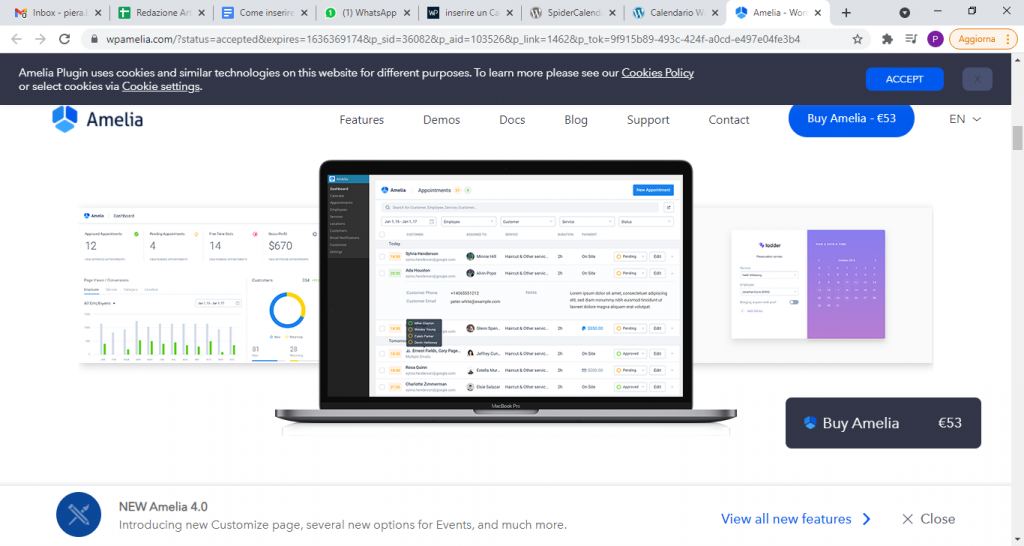Image resolution: width=1024 pixels, height=546 pixels.
Task: Switch to the inserire un Ca tab
Action: (x=469, y=12)
